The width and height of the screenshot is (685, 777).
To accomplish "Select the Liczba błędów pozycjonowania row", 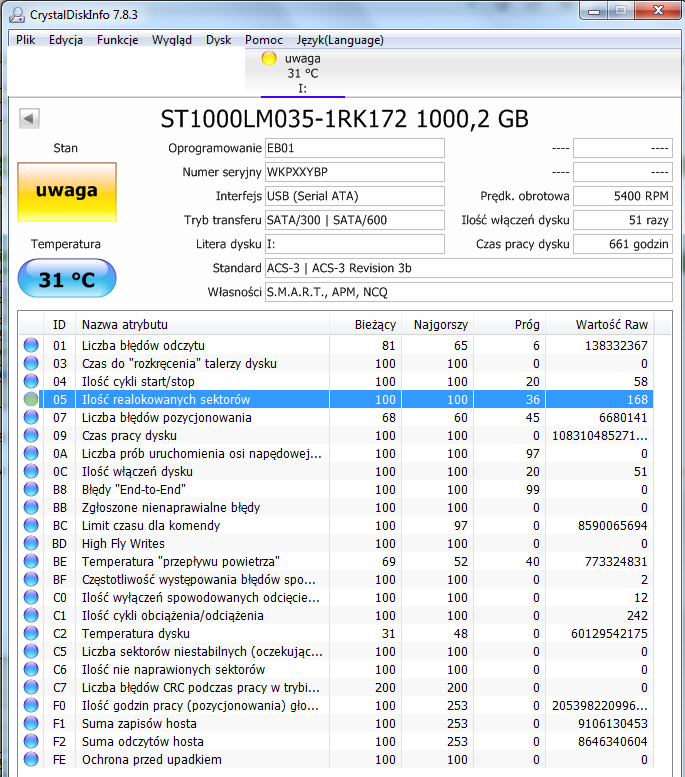I will (x=337, y=417).
